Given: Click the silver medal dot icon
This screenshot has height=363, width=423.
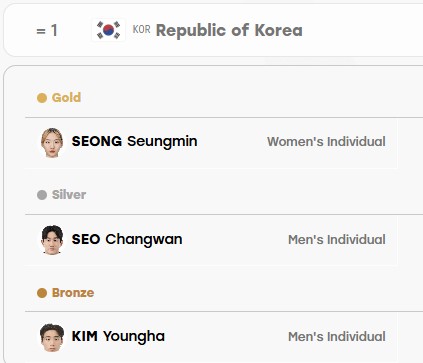Looking at the screenshot, I should coord(42,195).
